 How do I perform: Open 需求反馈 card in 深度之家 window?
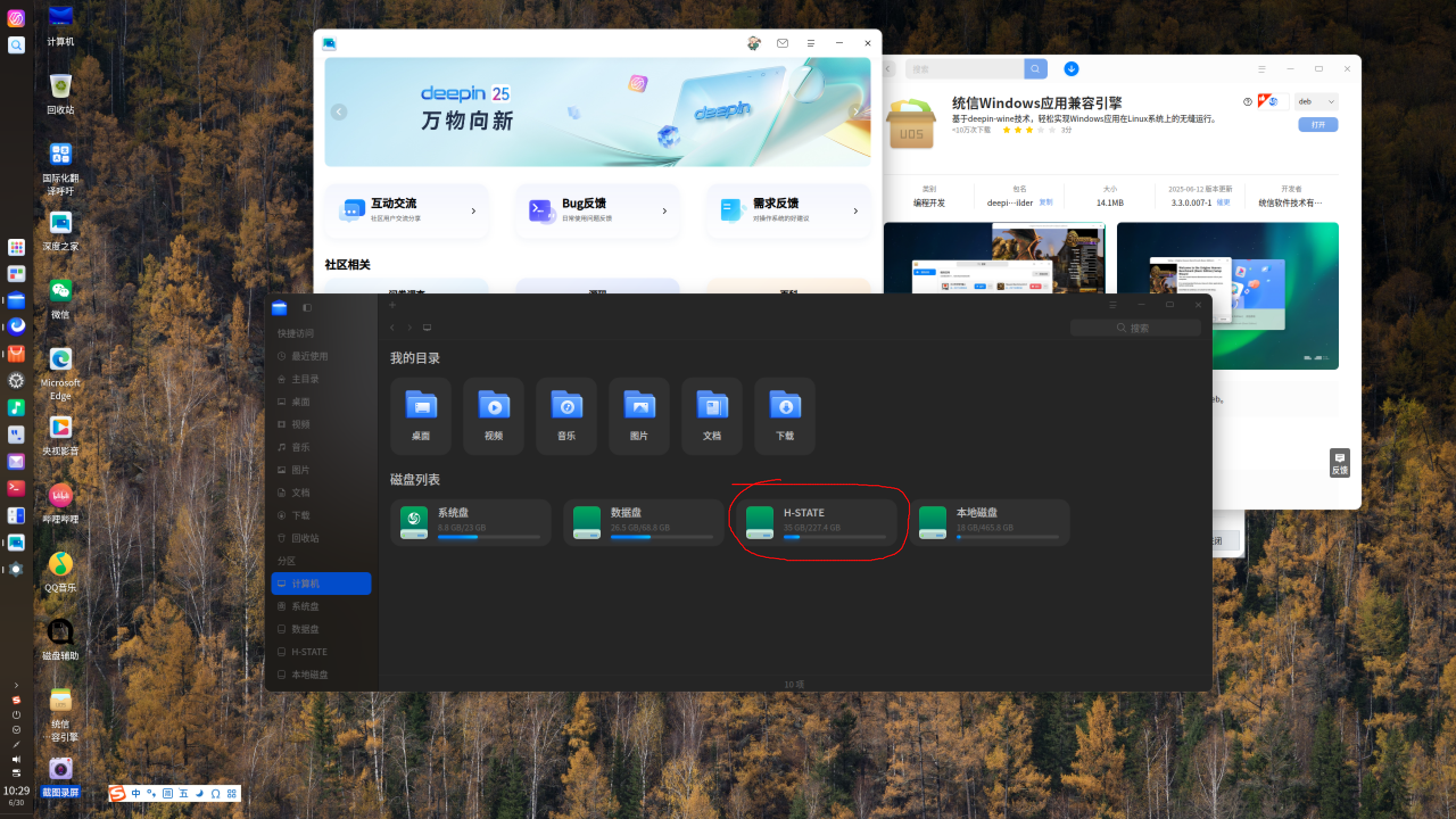click(789, 211)
